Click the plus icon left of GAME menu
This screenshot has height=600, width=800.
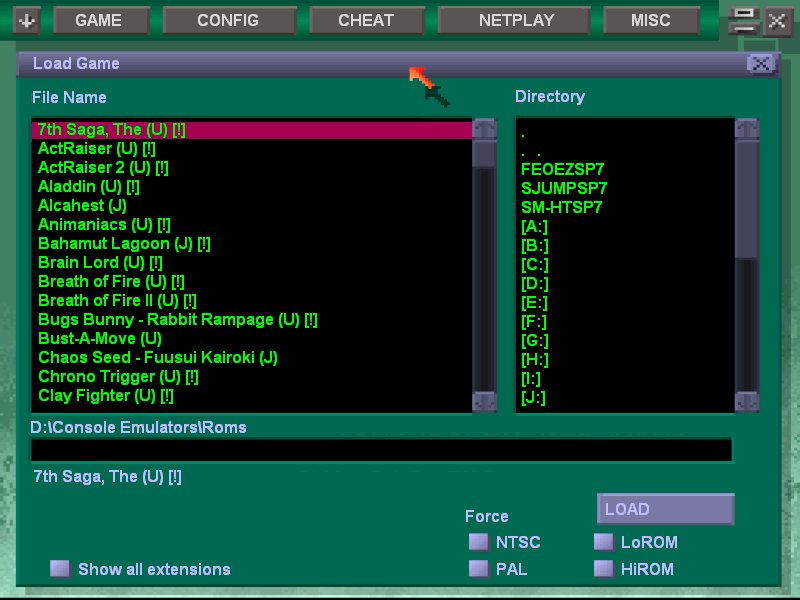pos(27,21)
